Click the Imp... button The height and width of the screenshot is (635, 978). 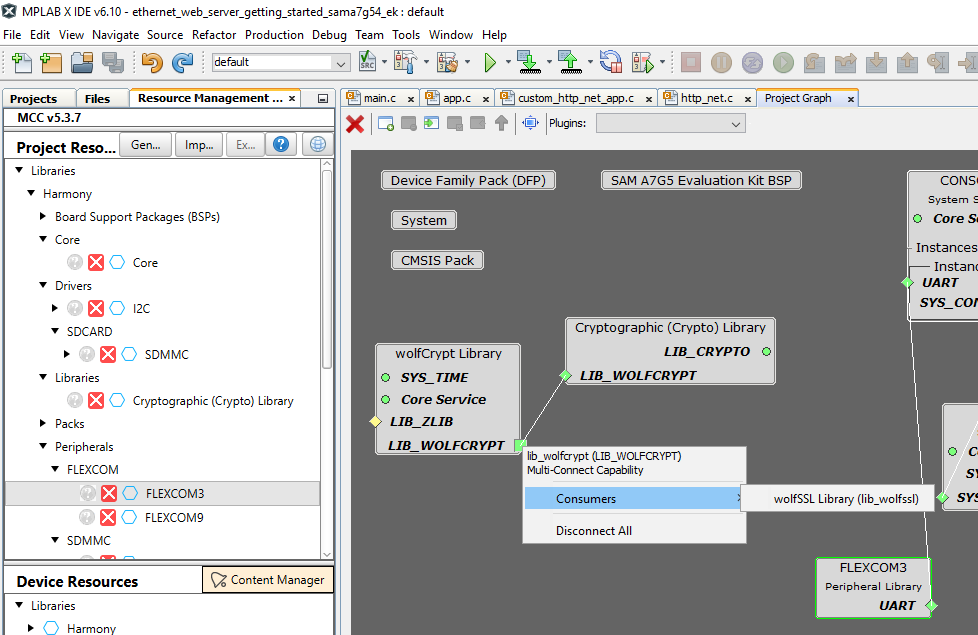pyautogui.click(x=199, y=145)
